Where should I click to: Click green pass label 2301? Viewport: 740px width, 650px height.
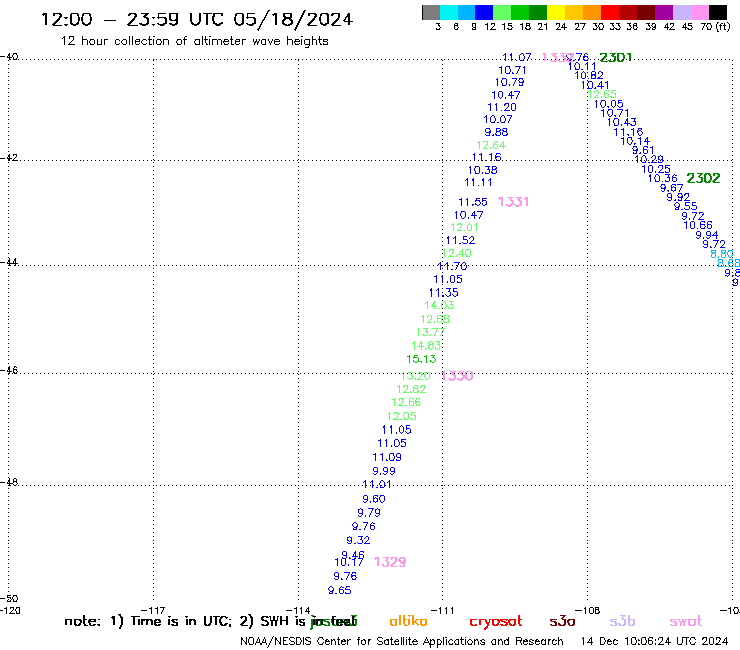[615, 58]
